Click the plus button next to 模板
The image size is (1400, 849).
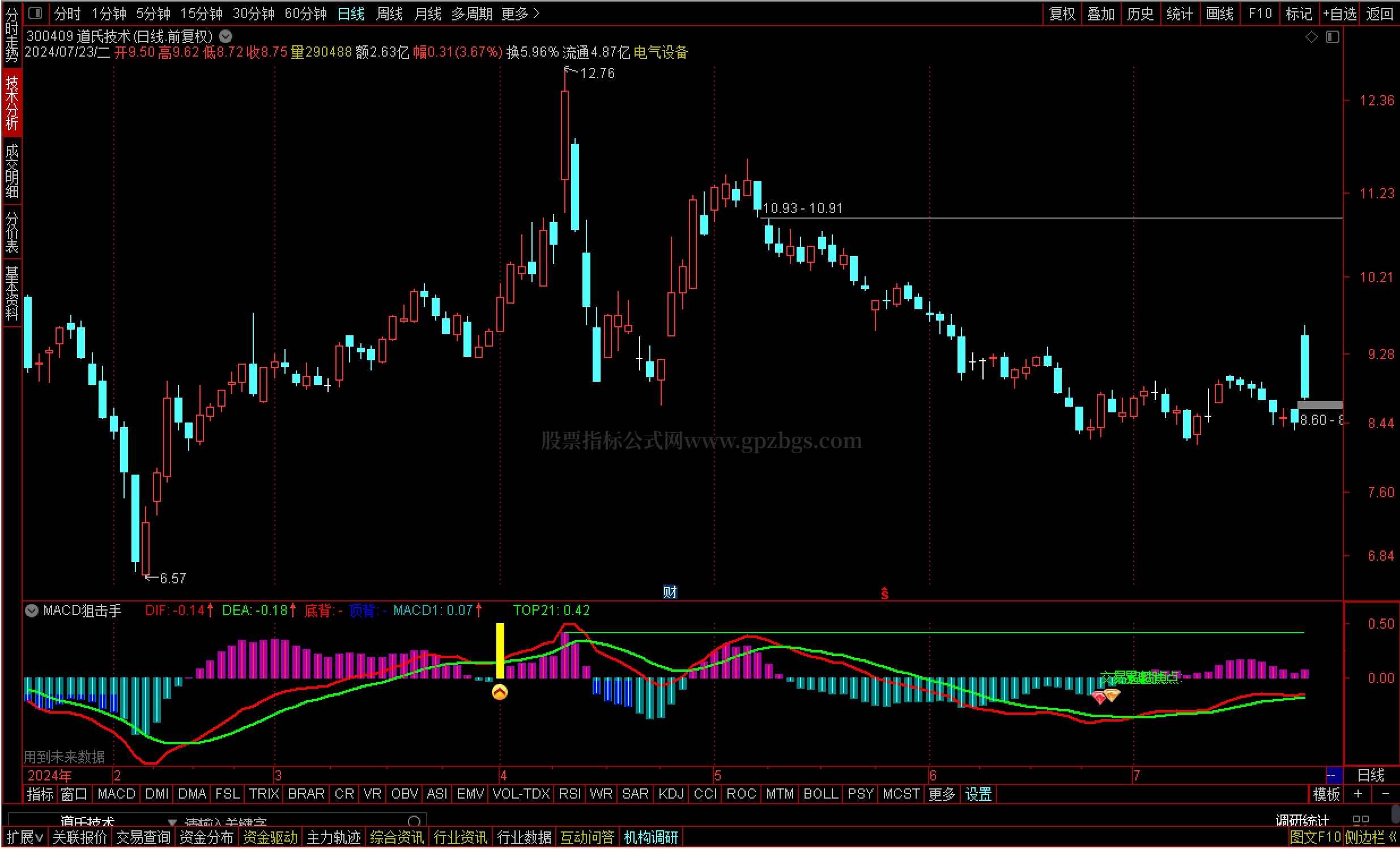coord(1358,794)
